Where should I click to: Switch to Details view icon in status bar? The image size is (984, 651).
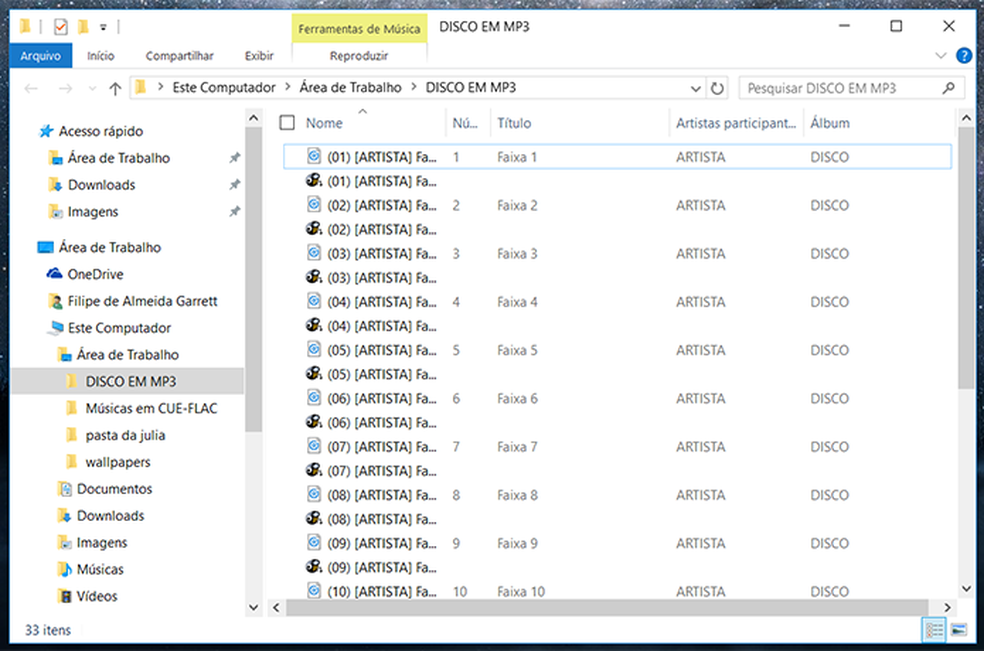coord(934,630)
